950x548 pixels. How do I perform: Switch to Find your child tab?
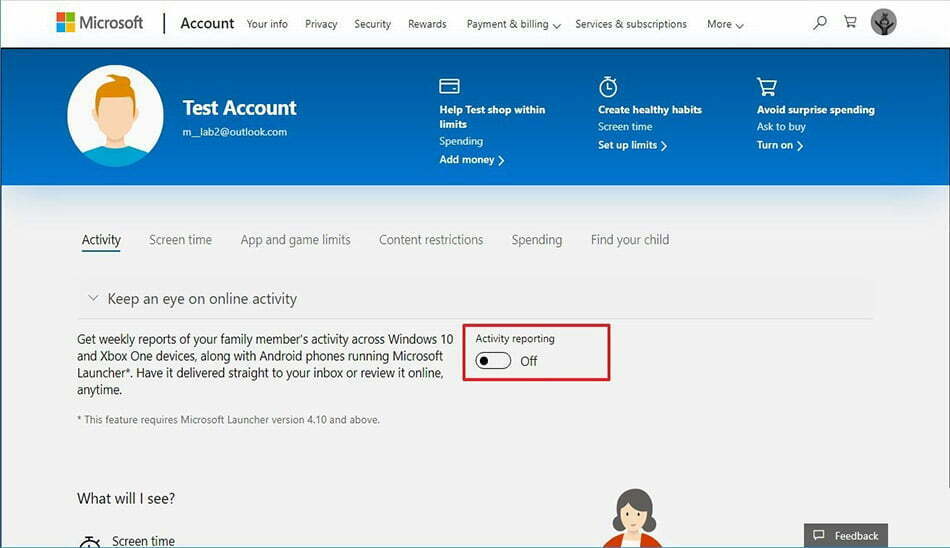coord(629,240)
